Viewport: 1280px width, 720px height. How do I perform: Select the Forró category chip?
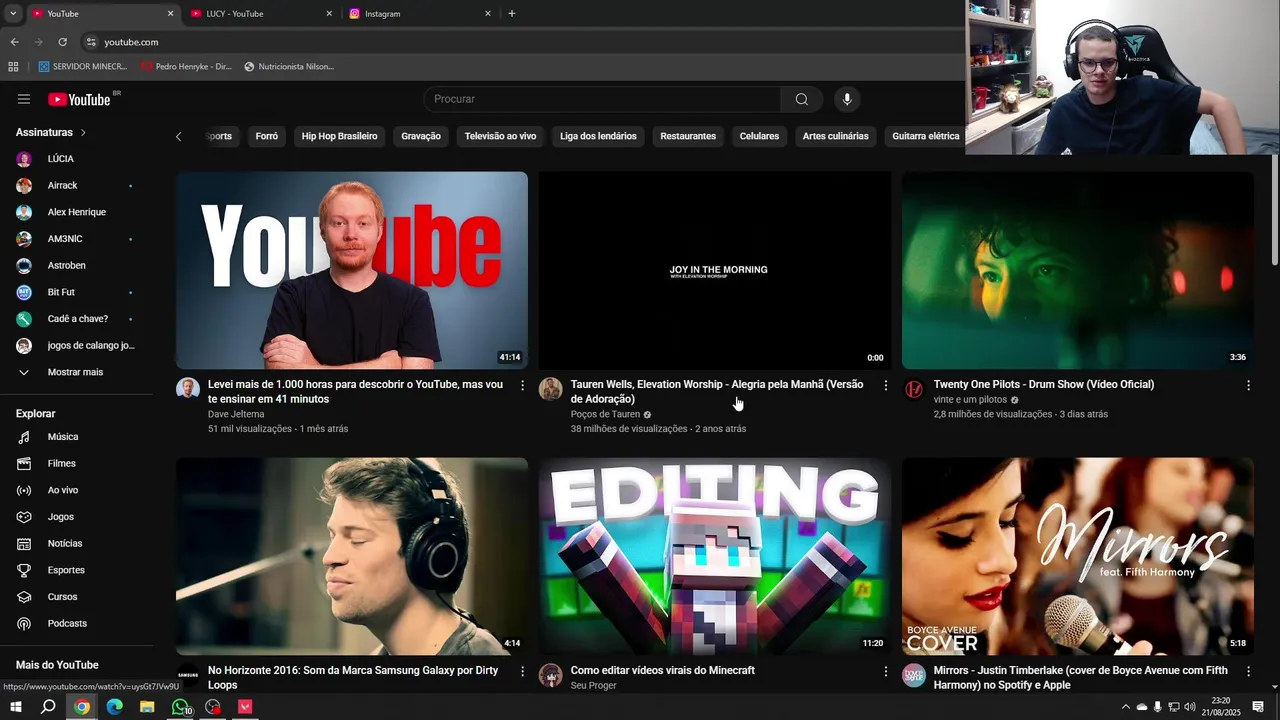tap(267, 136)
